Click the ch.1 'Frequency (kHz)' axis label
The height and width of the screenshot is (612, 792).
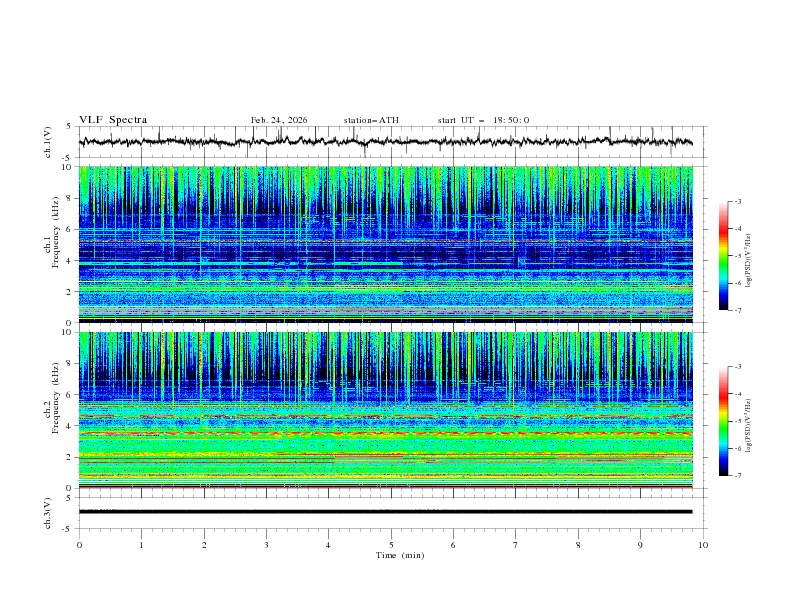pyautogui.click(x=55, y=232)
